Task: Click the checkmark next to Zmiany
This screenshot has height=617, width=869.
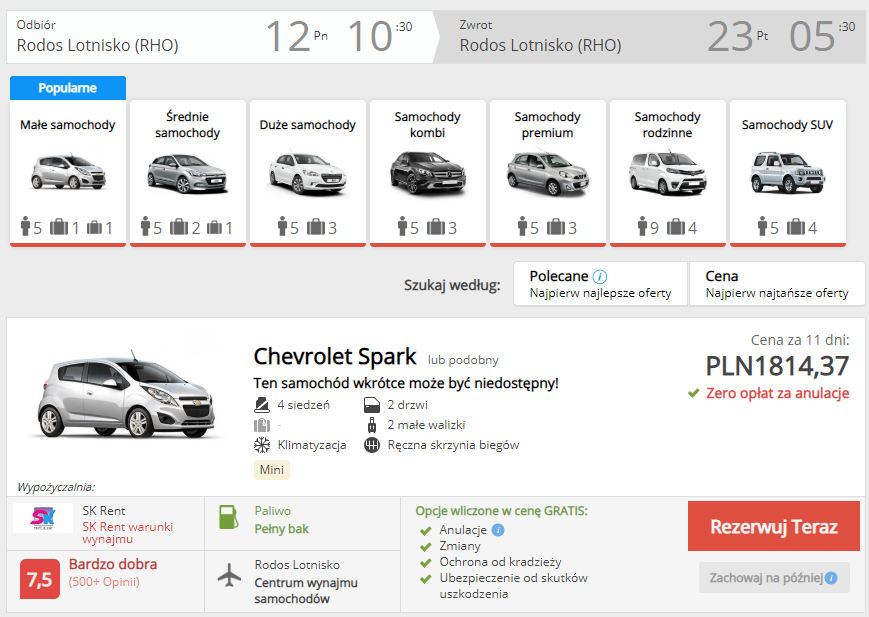Action: pyautogui.click(x=426, y=547)
